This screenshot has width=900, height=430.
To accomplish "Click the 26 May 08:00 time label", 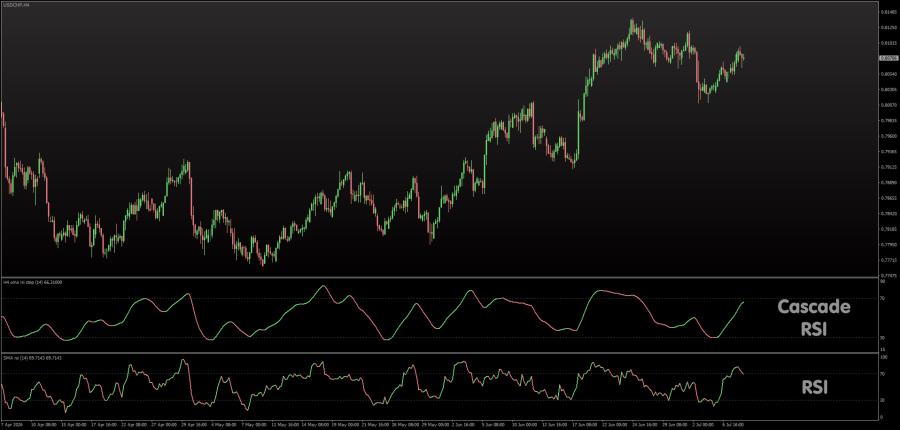I will tap(405, 425).
